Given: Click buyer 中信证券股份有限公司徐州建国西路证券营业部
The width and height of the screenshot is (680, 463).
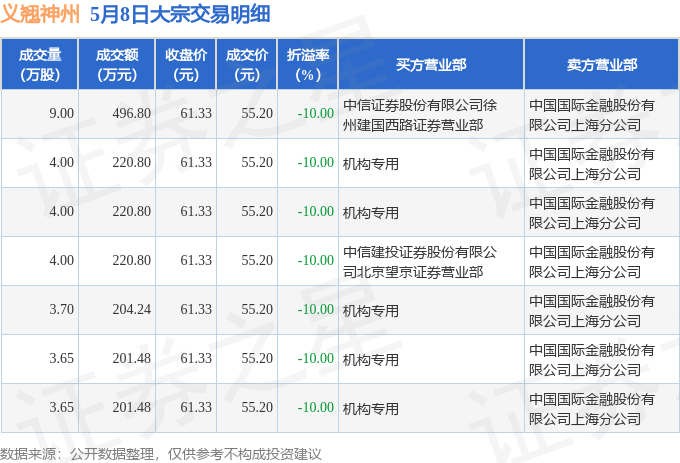Looking at the screenshot, I should point(420,115).
